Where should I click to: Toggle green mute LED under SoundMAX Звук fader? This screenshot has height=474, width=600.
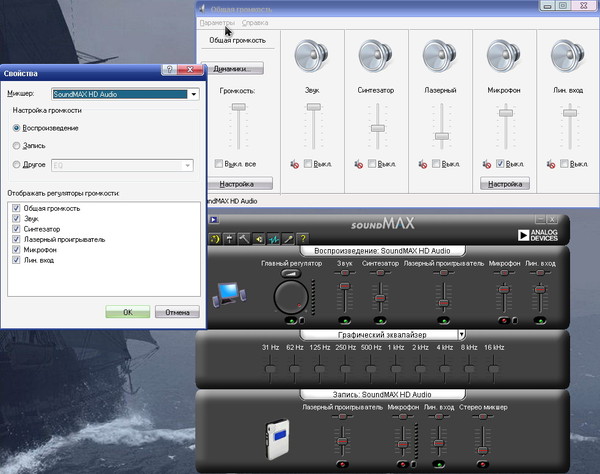tap(344, 321)
